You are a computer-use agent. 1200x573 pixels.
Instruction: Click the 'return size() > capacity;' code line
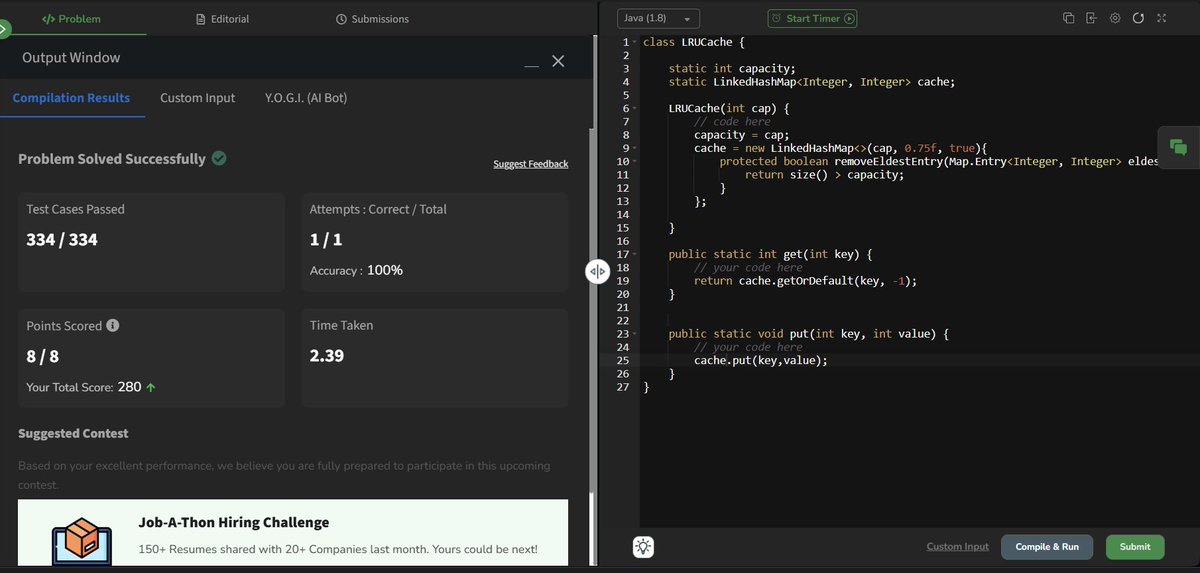click(x=824, y=174)
